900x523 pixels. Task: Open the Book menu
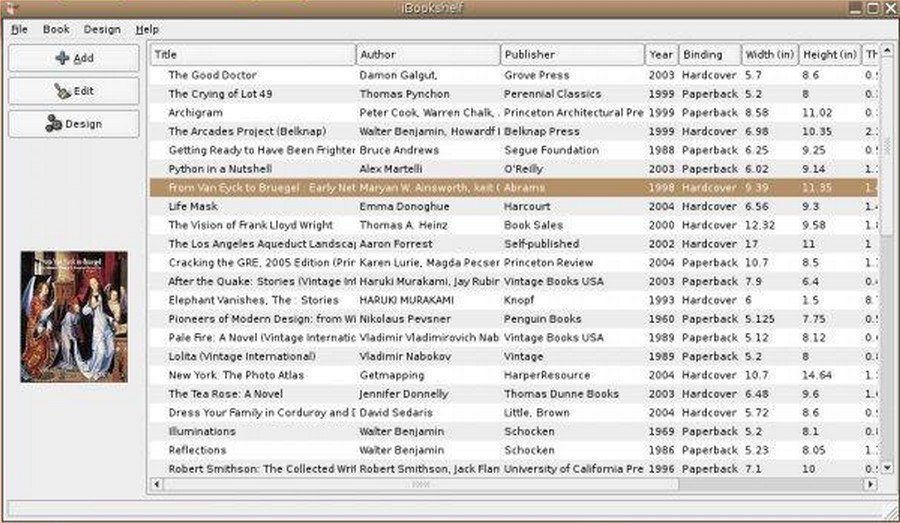pos(56,29)
